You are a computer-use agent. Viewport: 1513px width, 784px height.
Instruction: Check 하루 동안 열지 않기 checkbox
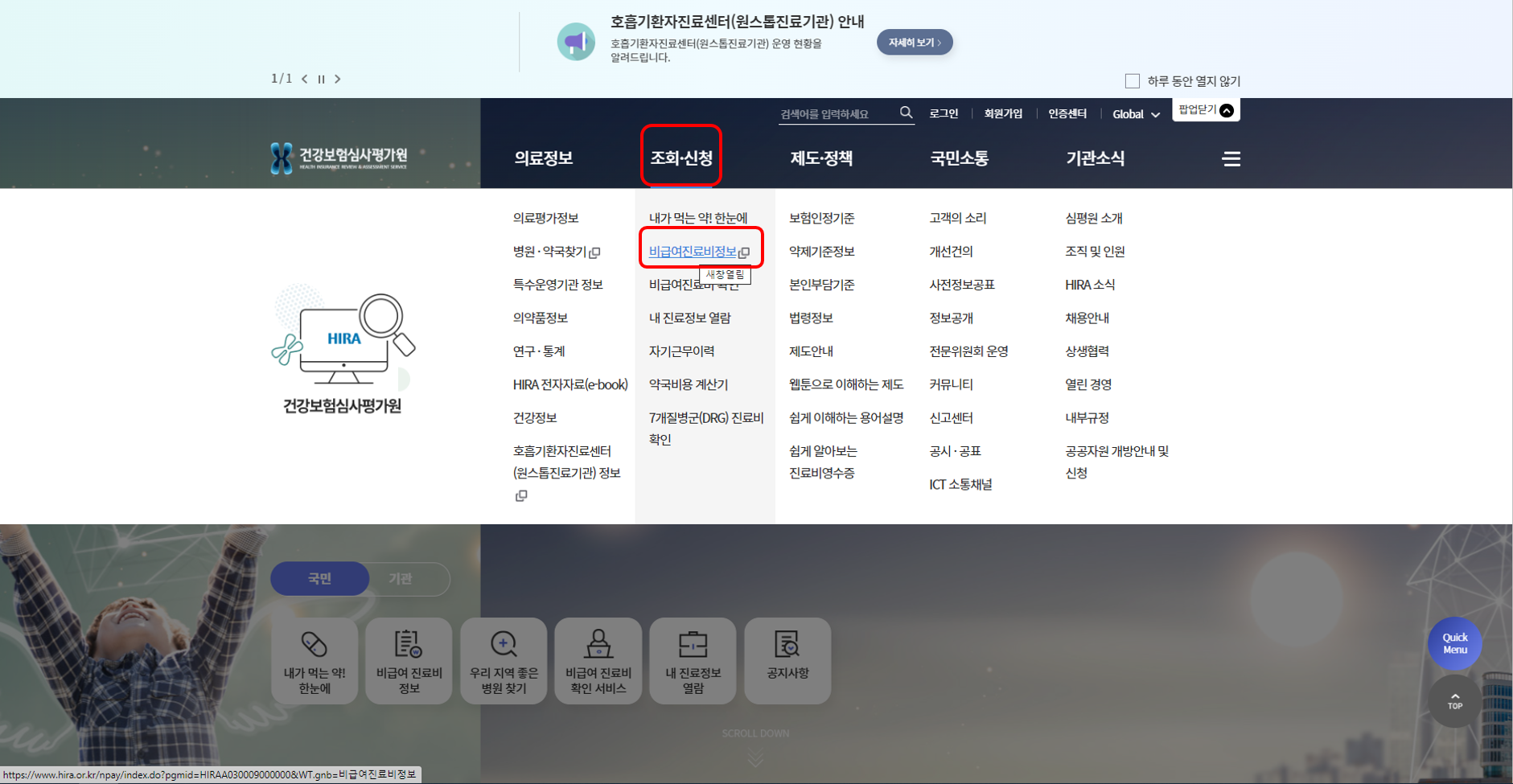(1133, 80)
